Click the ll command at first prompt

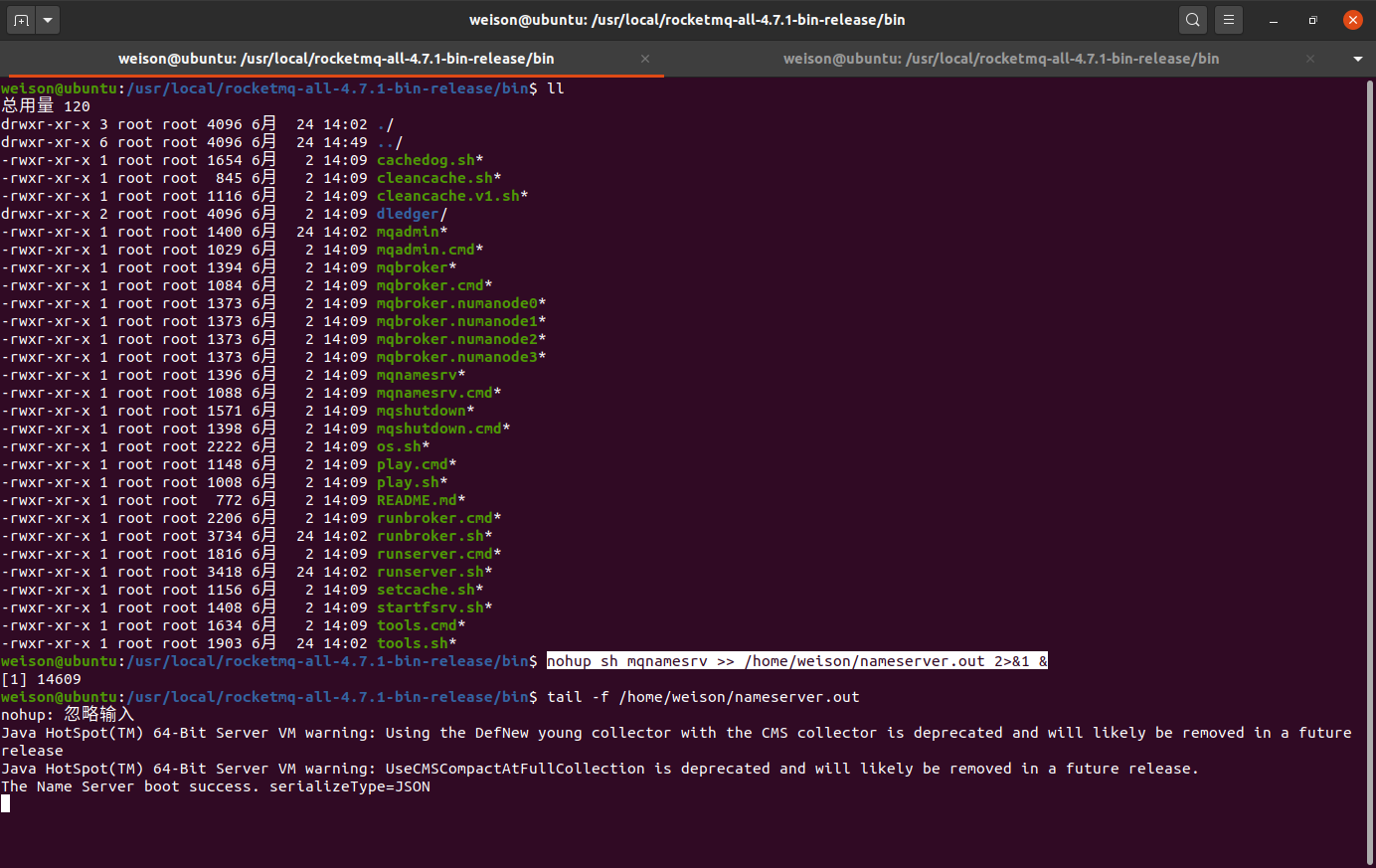point(556,88)
